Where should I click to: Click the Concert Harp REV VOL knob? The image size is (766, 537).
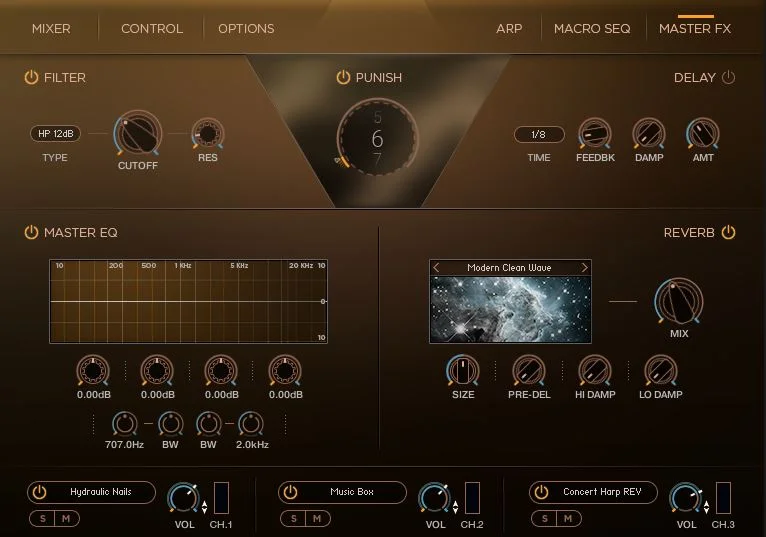click(685, 497)
